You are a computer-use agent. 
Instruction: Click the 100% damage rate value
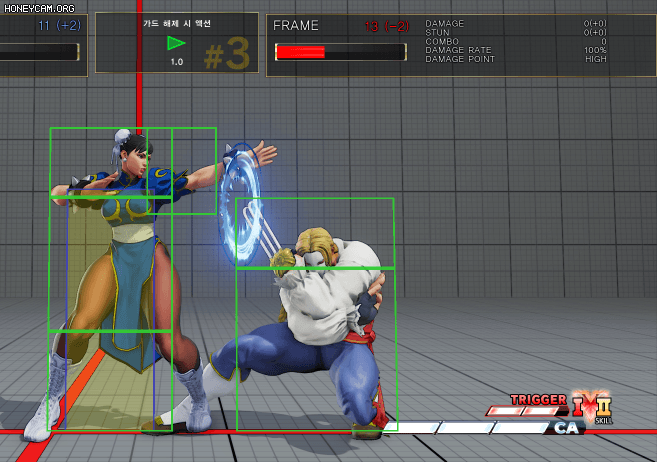595,50
